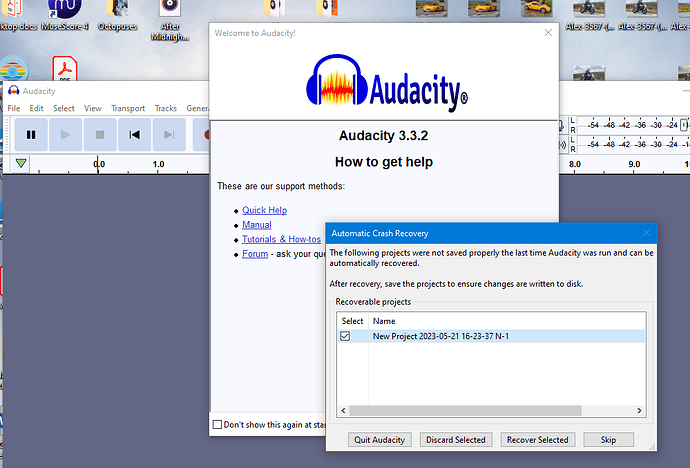The height and width of the screenshot is (468, 690).
Task: Click the Skip to End button
Action: coord(169,135)
